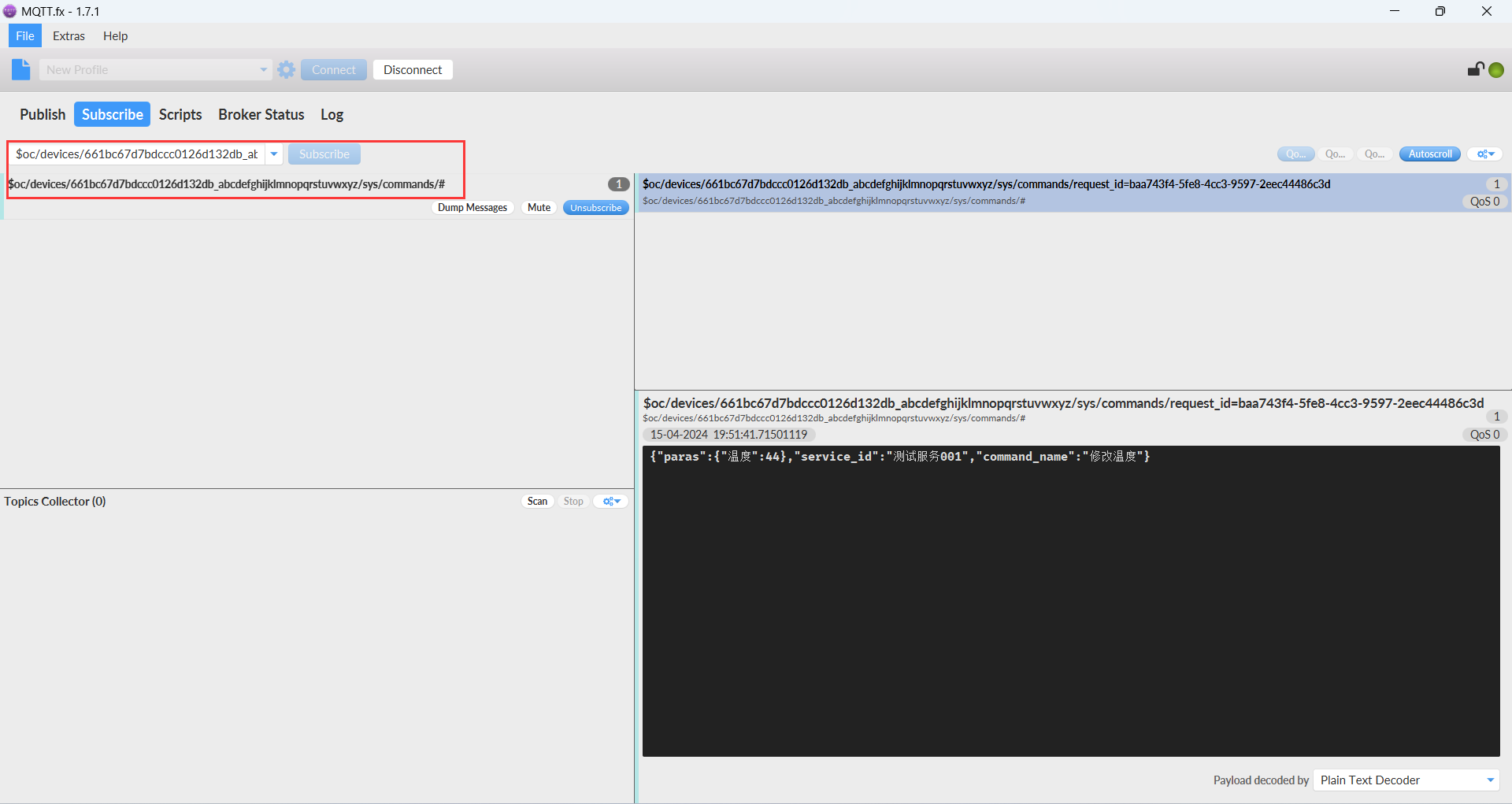The image size is (1512, 804).
Task: Click the QoS 0 badge in message list row
Action: tap(1485, 202)
